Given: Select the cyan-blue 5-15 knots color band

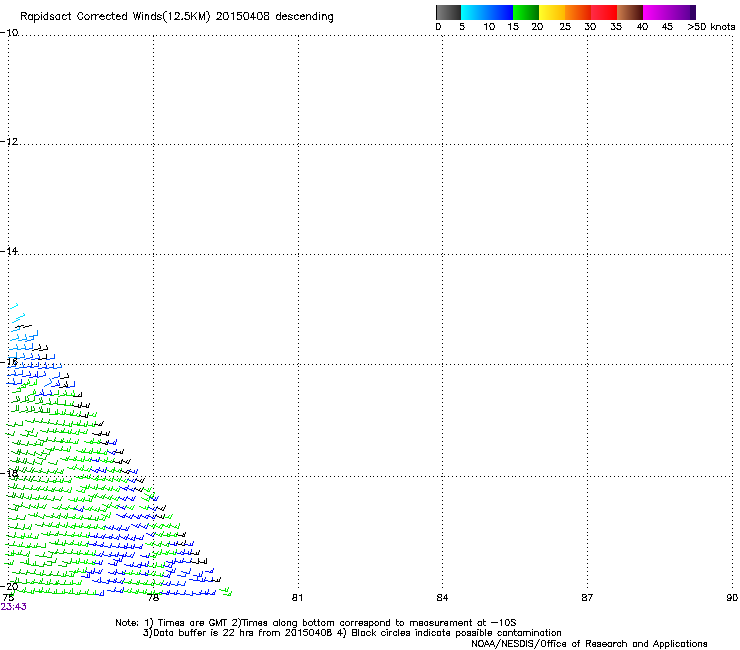Looking at the screenshot, I should click(487, 12).
